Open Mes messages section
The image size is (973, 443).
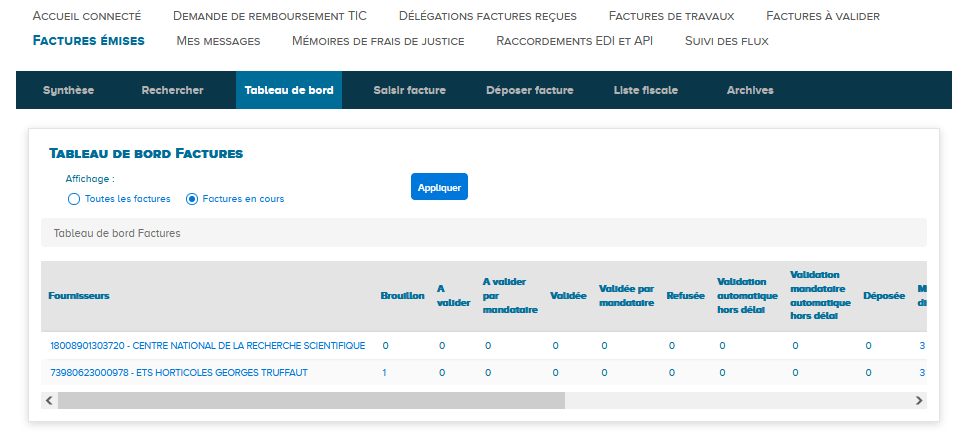pyautogui.click(x=218, y=41)
